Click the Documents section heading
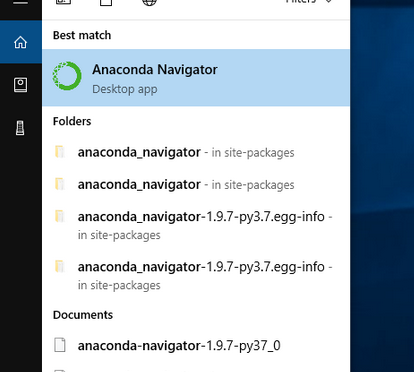 tap(83, 315)
